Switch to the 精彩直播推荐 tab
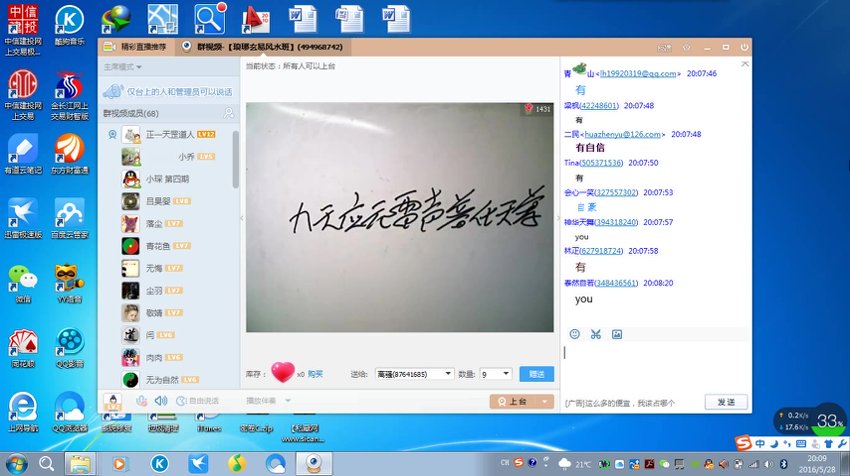This screenshot has width=850, height=476. pos(136,47)
